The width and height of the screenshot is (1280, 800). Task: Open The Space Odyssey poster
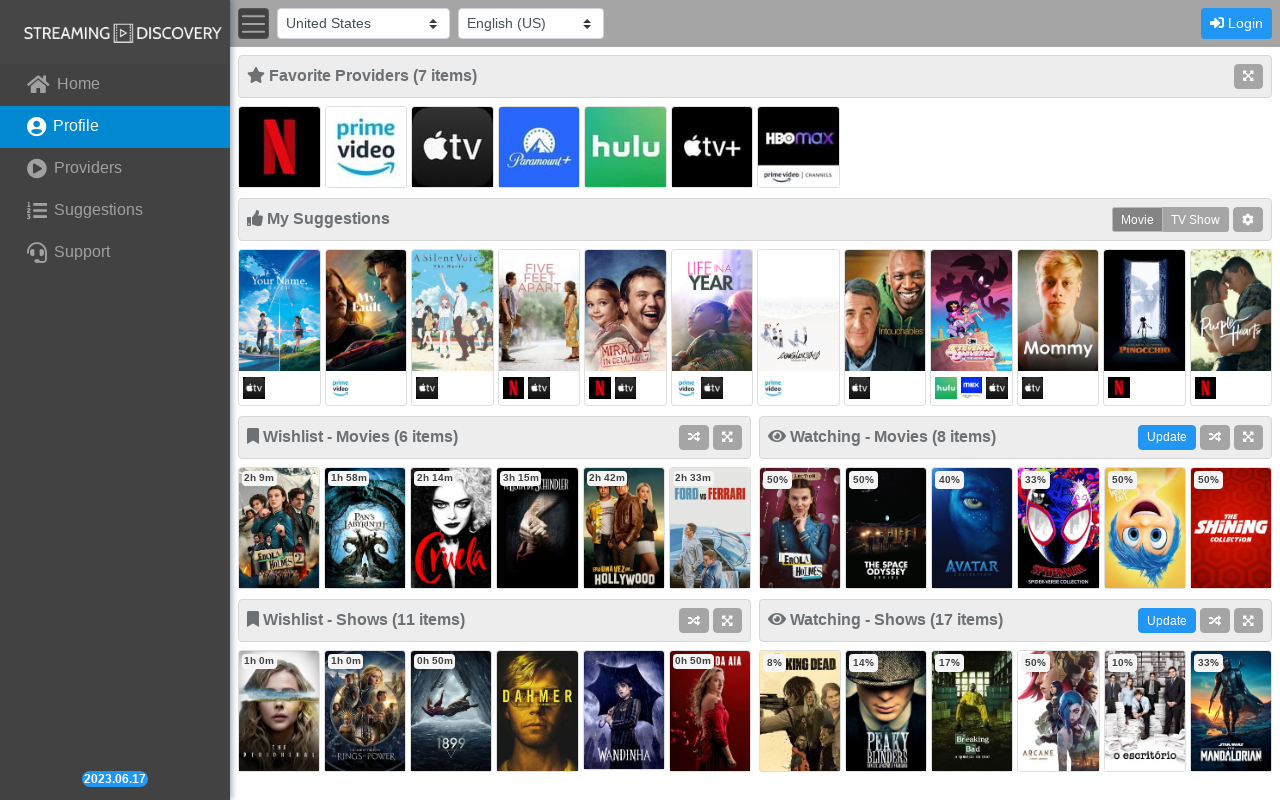pos(886,528)
